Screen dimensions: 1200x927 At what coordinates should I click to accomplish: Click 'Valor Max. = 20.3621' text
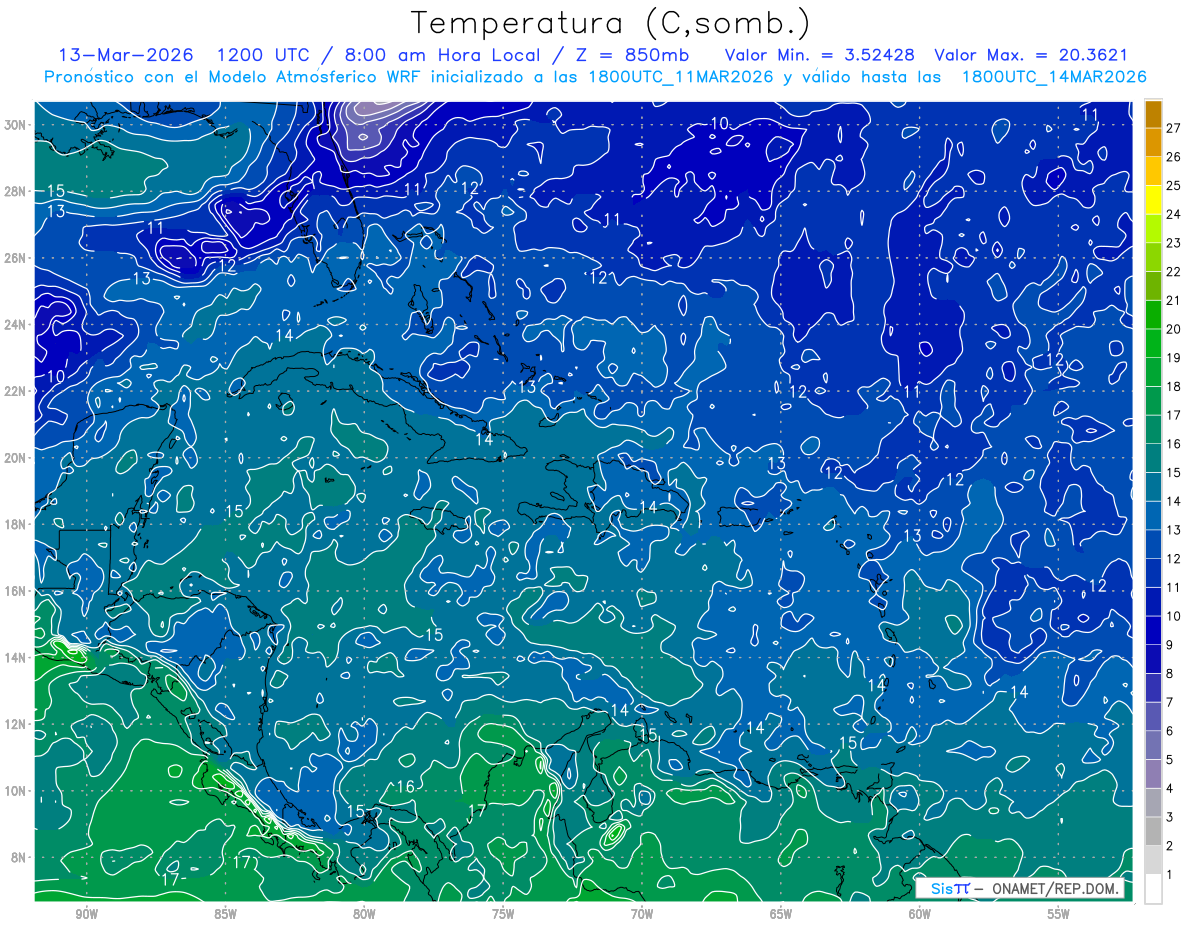pos(1031,55)
